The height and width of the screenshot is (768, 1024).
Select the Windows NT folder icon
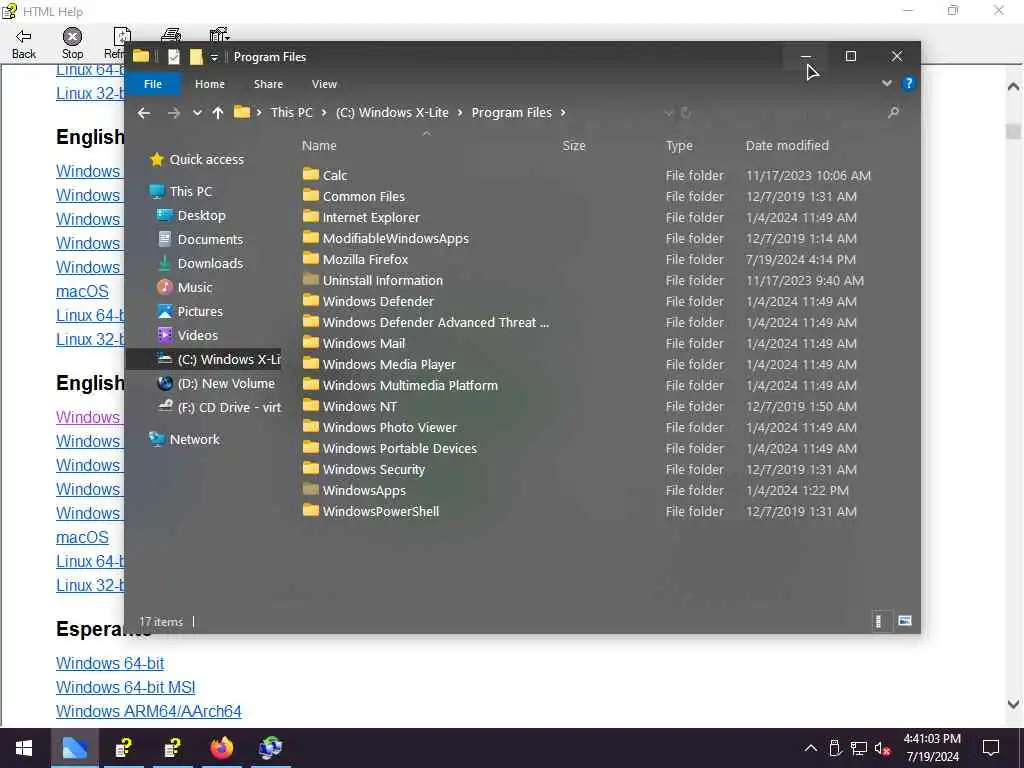[x=311, y=406]
